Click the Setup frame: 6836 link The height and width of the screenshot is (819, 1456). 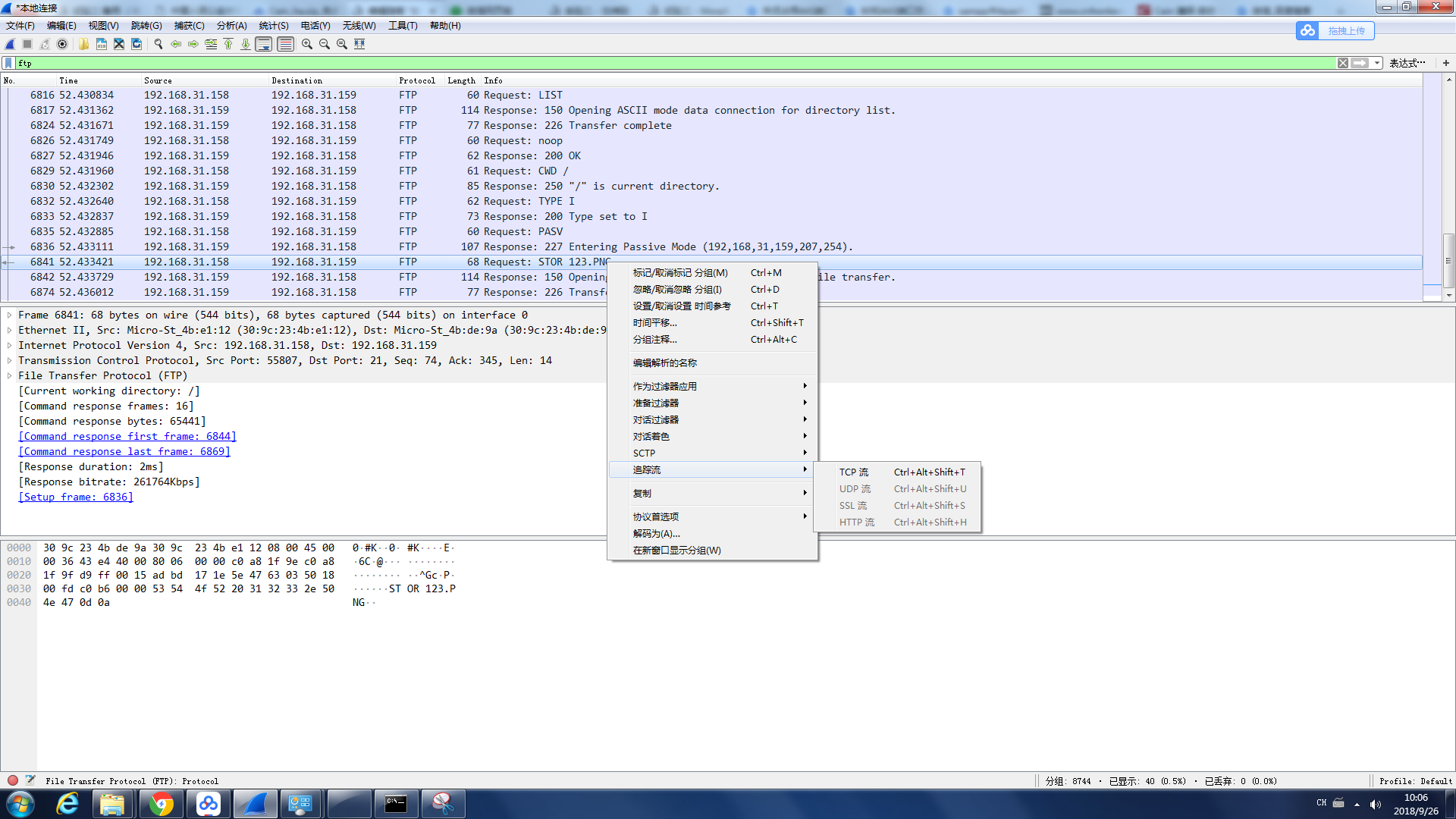(76, 497)
